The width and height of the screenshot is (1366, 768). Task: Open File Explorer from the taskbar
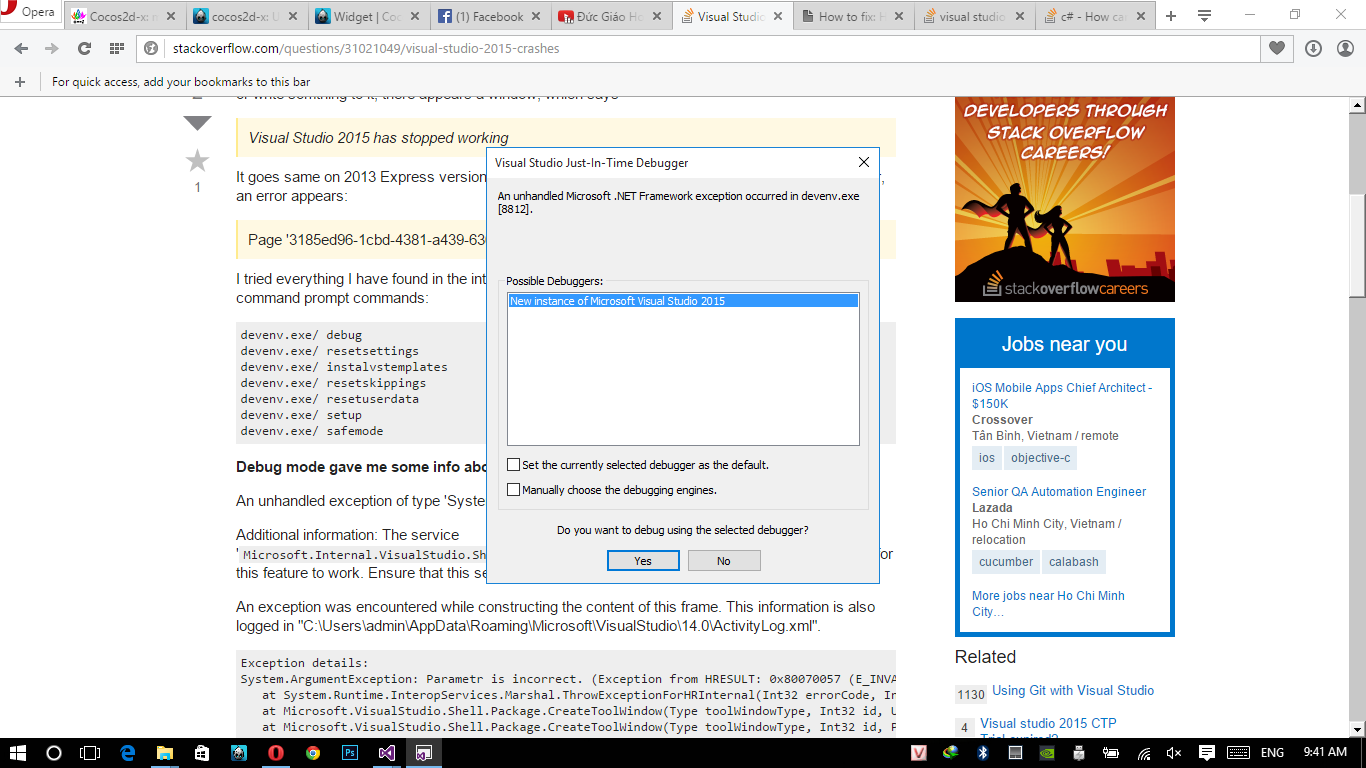165,753
